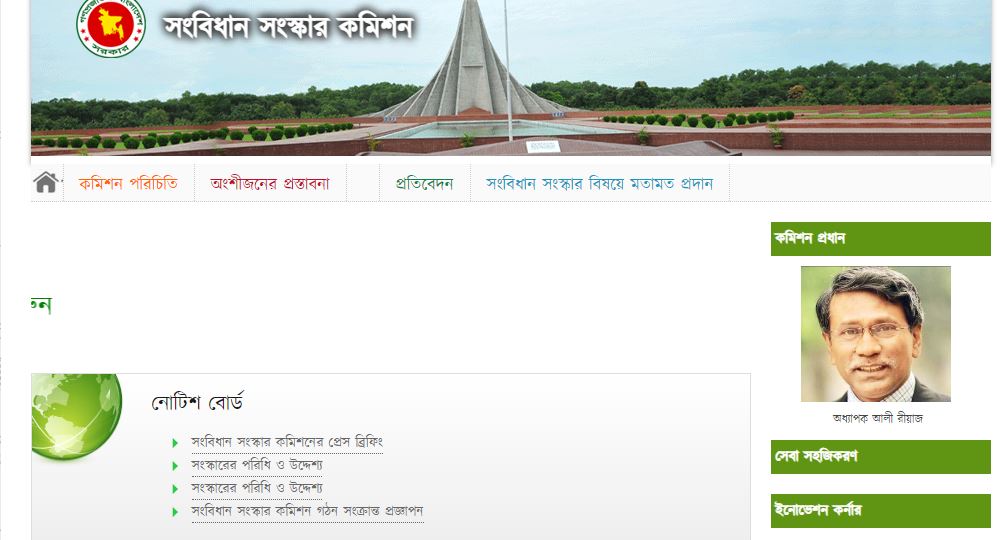The height and width of the screenshot is (540, 1000).
Task: Open second সংস্কারের পরিধি ও উদ্দেশ্য link
Action: 257,488
